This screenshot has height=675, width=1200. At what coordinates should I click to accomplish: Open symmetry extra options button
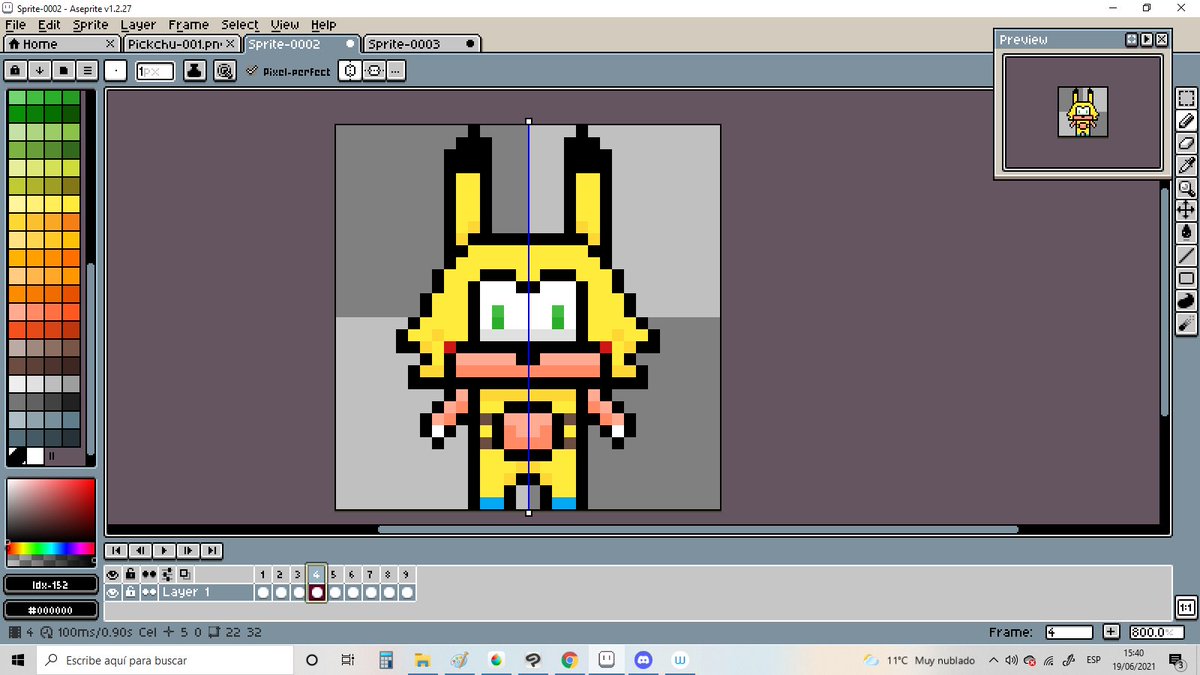coord(396,70)
